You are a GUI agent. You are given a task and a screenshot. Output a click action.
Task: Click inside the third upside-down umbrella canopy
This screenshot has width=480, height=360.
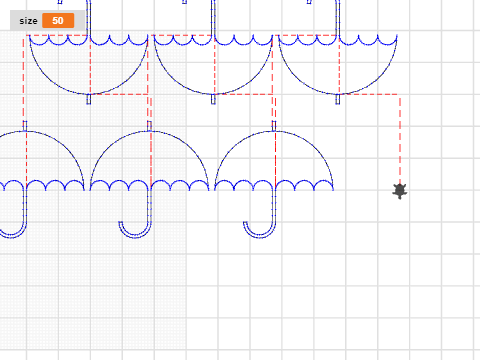pos(338,65)
